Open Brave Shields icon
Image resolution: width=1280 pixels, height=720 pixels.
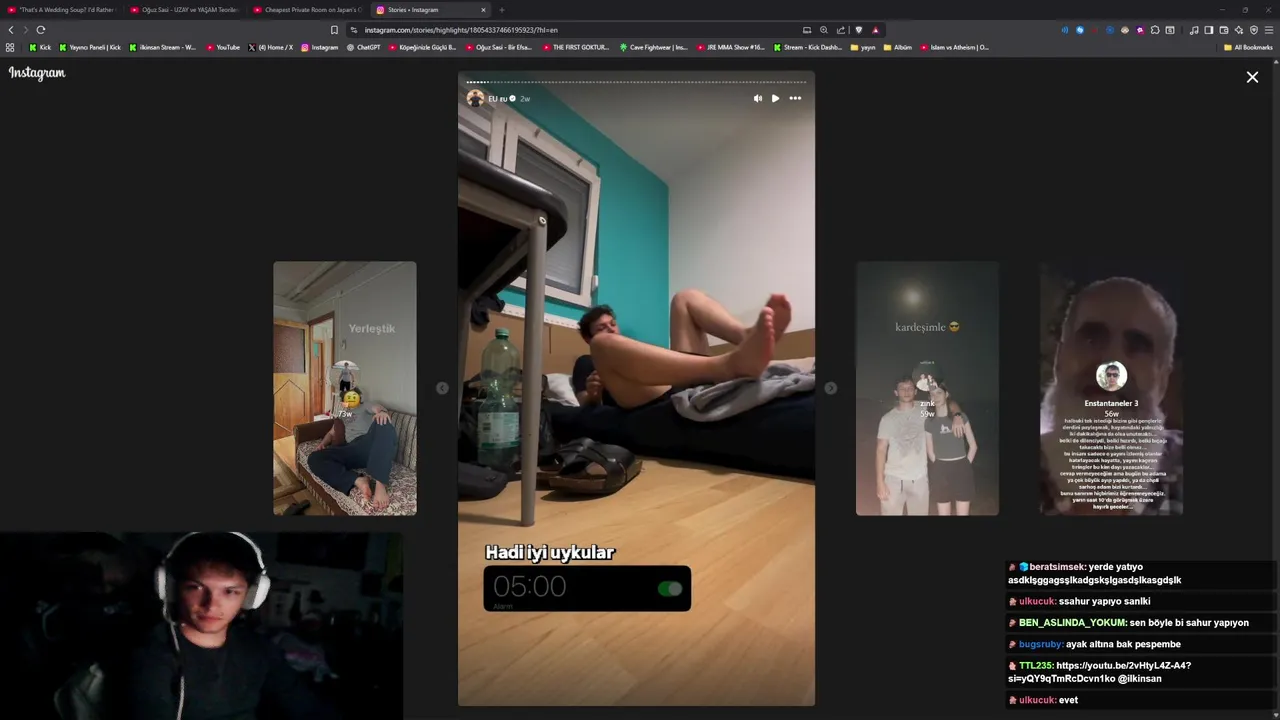(x=859, y=30)
